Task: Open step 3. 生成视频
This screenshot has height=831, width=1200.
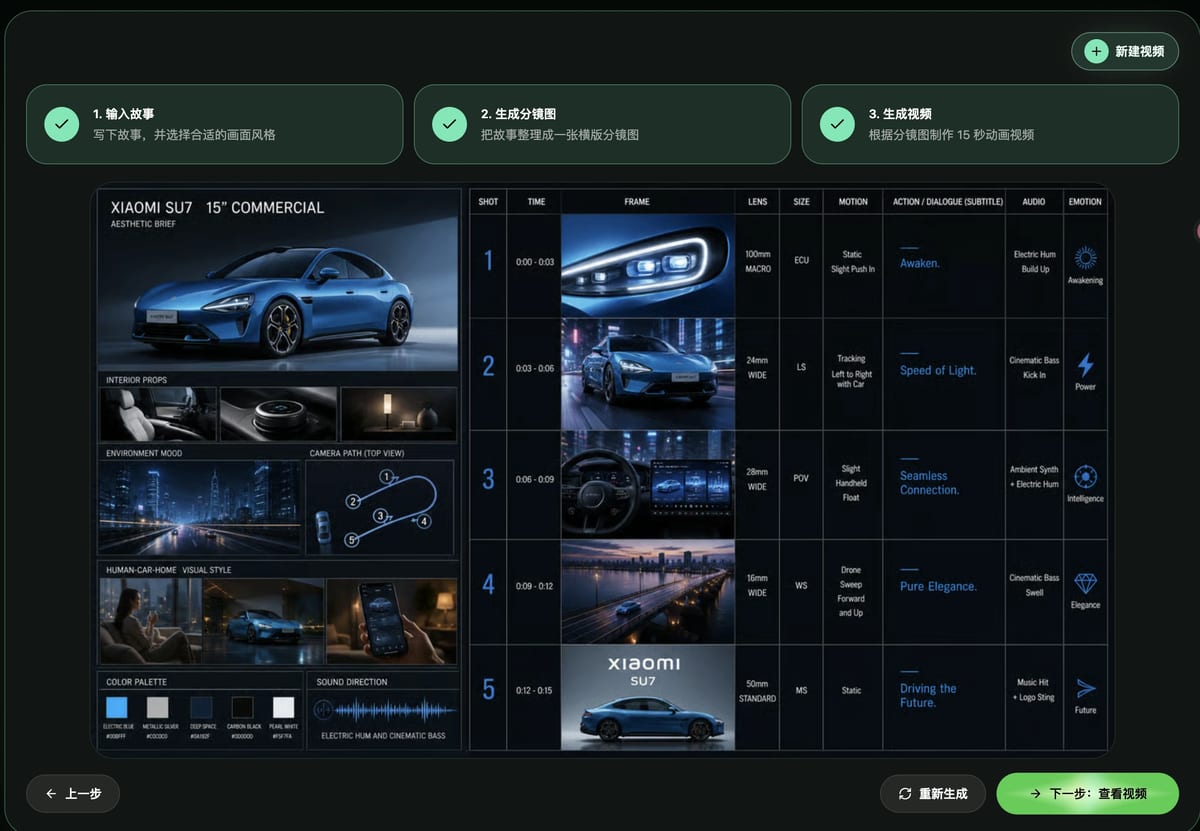Action: click(x=990, y=124)
